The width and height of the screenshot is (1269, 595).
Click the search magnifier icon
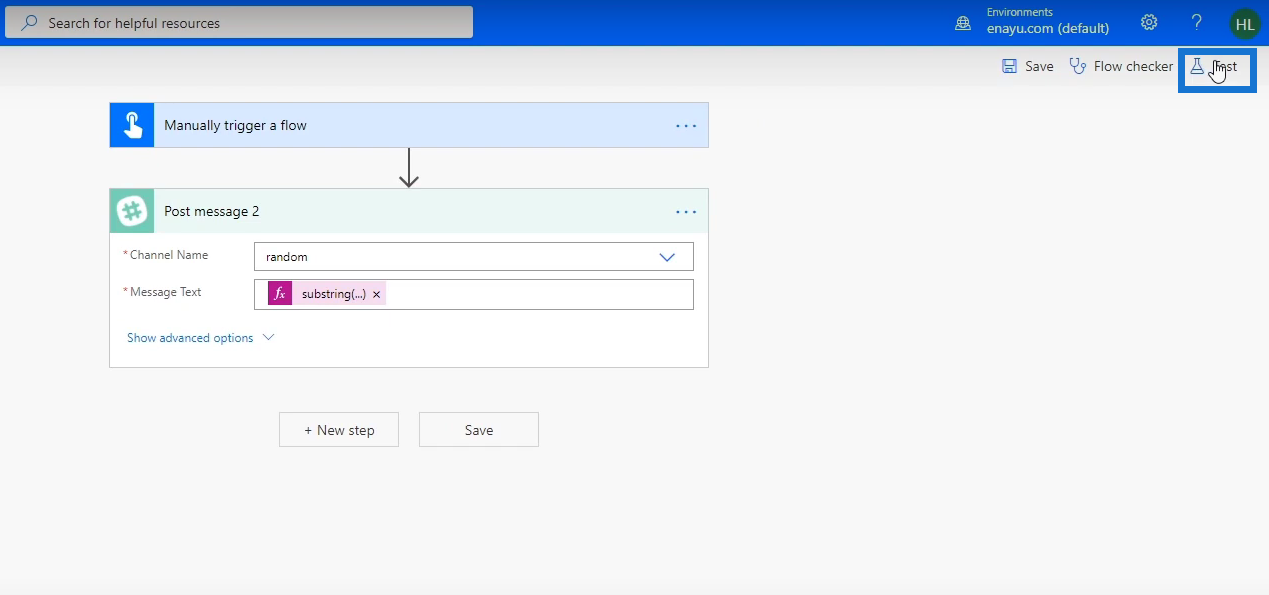pos(29,22)
